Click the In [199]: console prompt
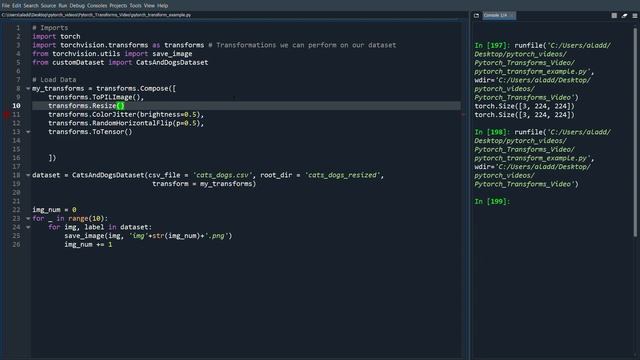This screenshot has height=360, width=640. point(492,201)
